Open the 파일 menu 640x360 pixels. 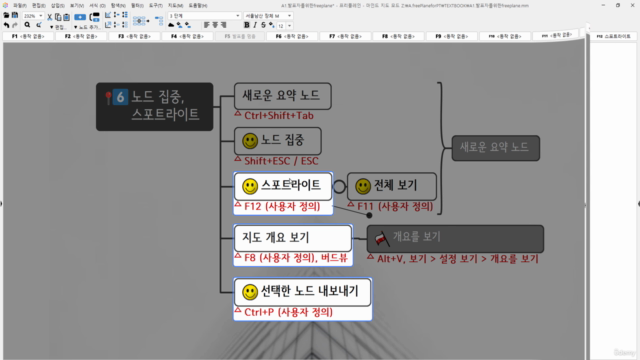[x=19, y=6]
